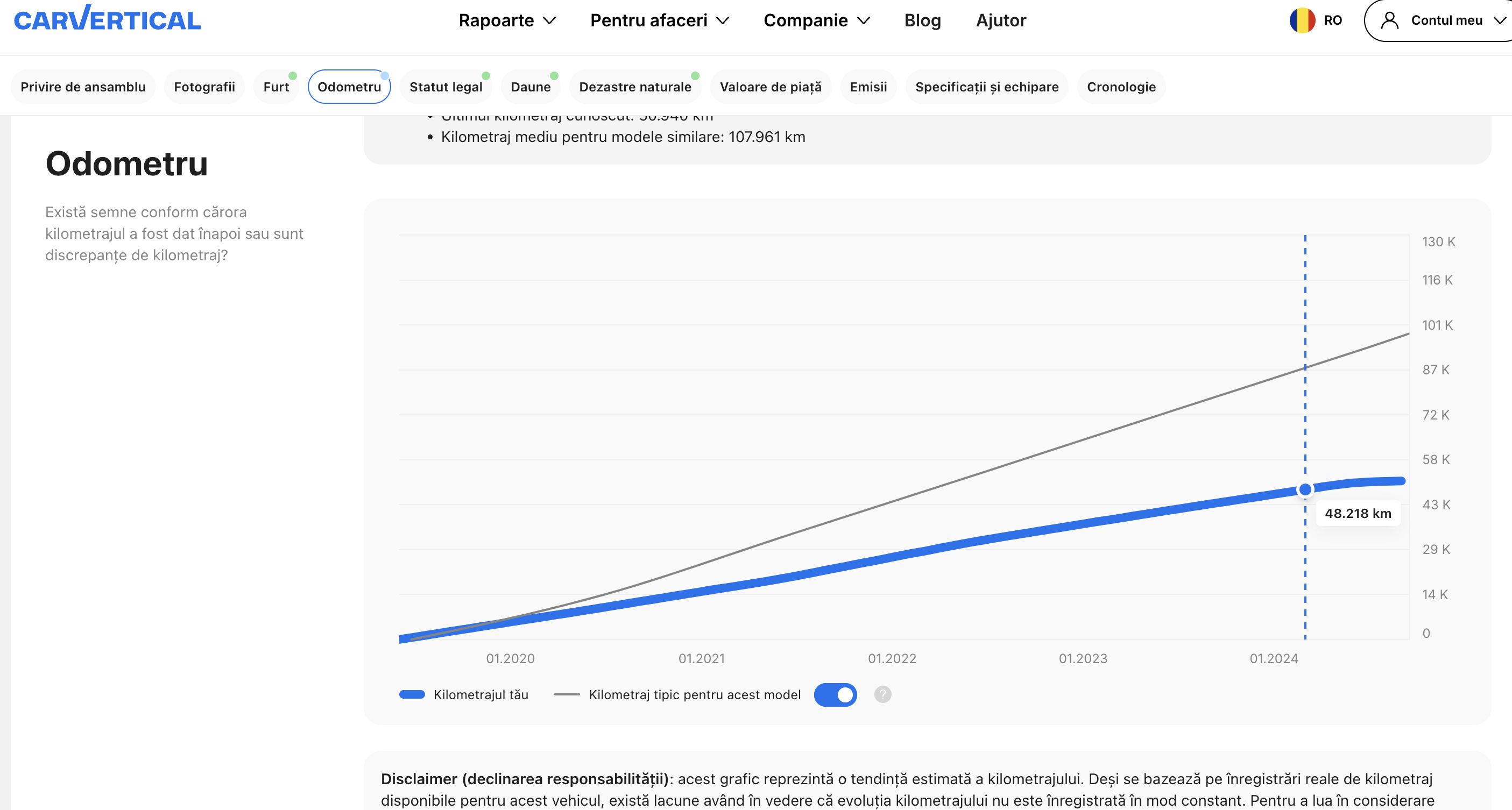Switch to the Statut legal tab

446,87
